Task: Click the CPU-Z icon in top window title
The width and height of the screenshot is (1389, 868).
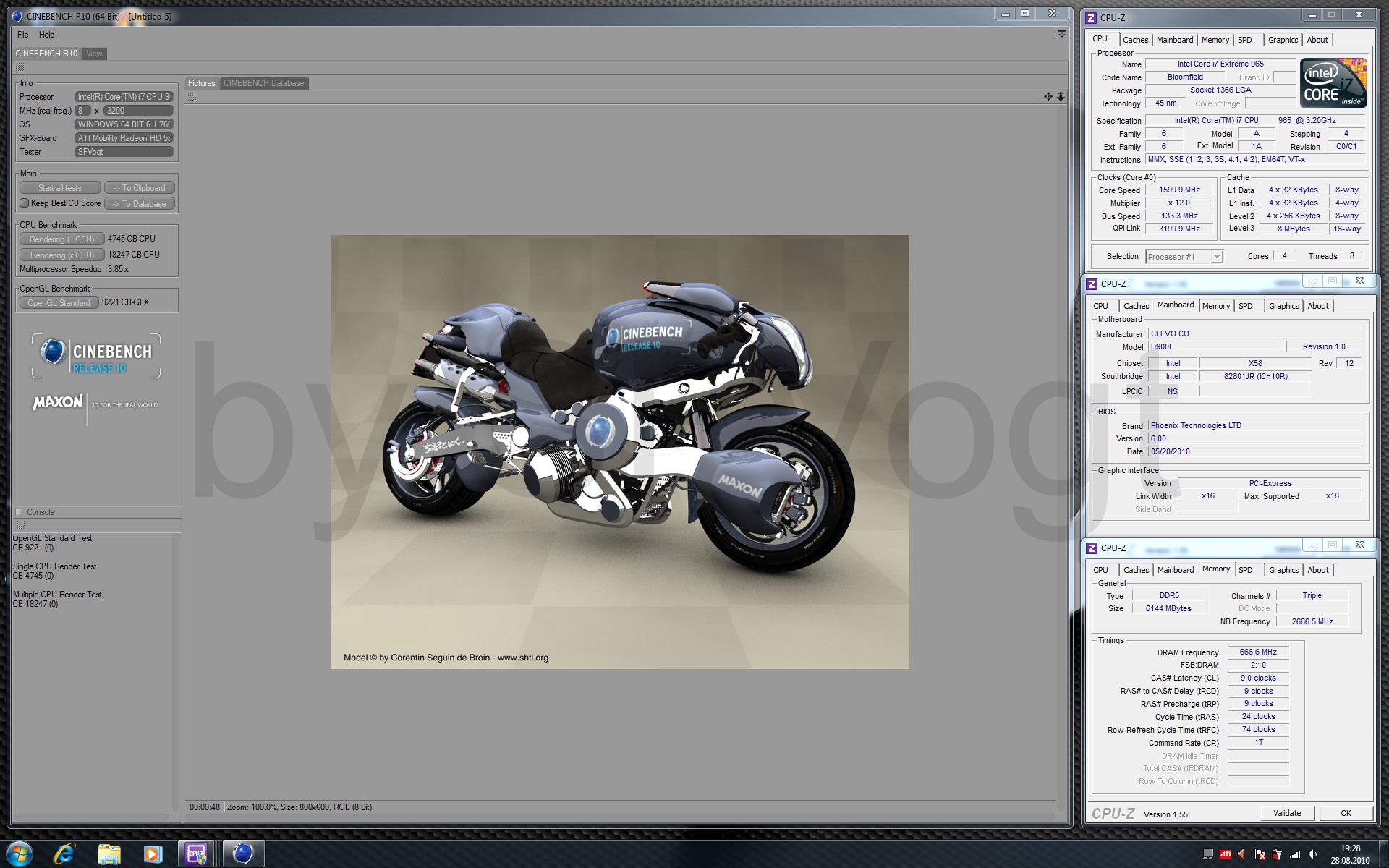Action: click(x=1092, y=17)
